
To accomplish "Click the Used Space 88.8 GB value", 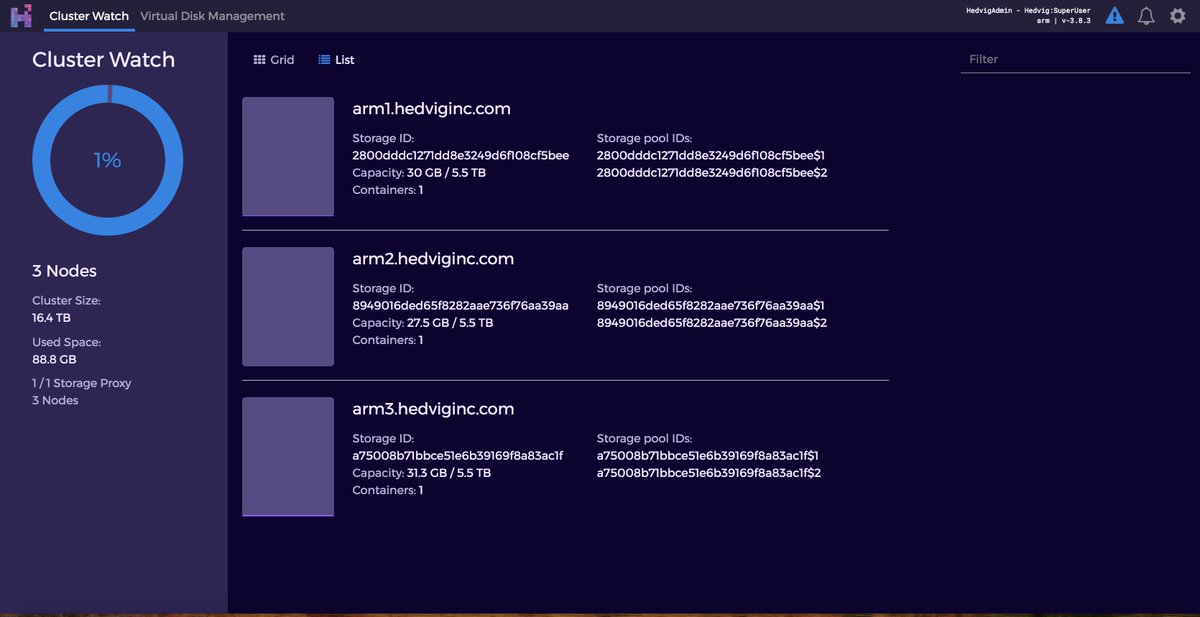I will click(54, 359).
